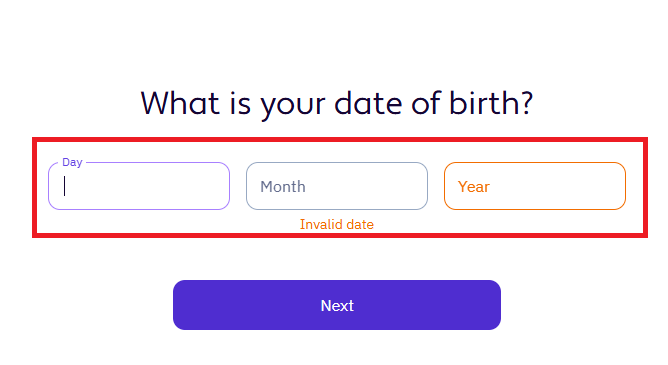Submit the date with the Next button
This screenshot has height=365, width=668.
pyautogui.click(x=337, y=305)
